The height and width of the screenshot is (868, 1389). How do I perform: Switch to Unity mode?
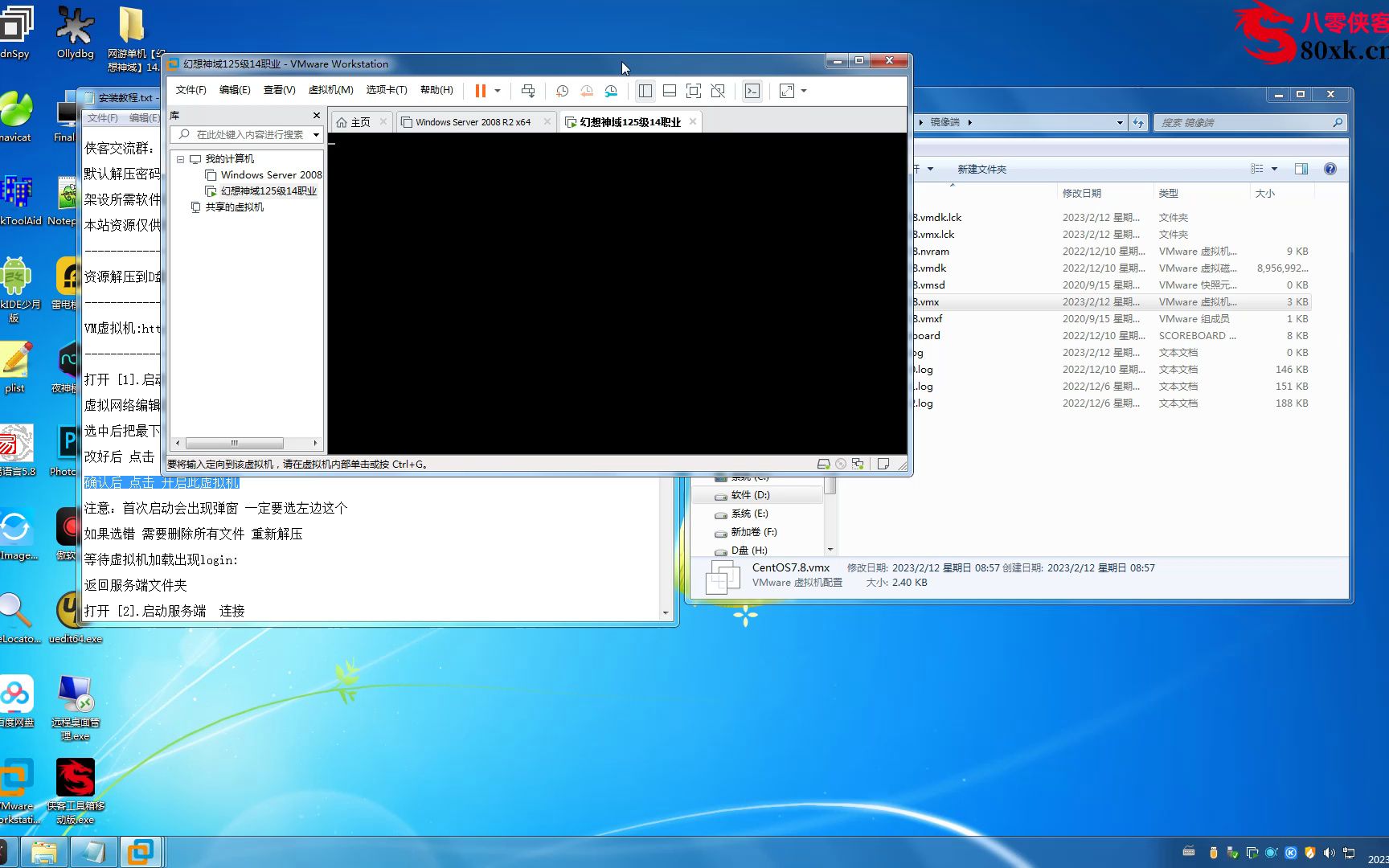(718, 91)
